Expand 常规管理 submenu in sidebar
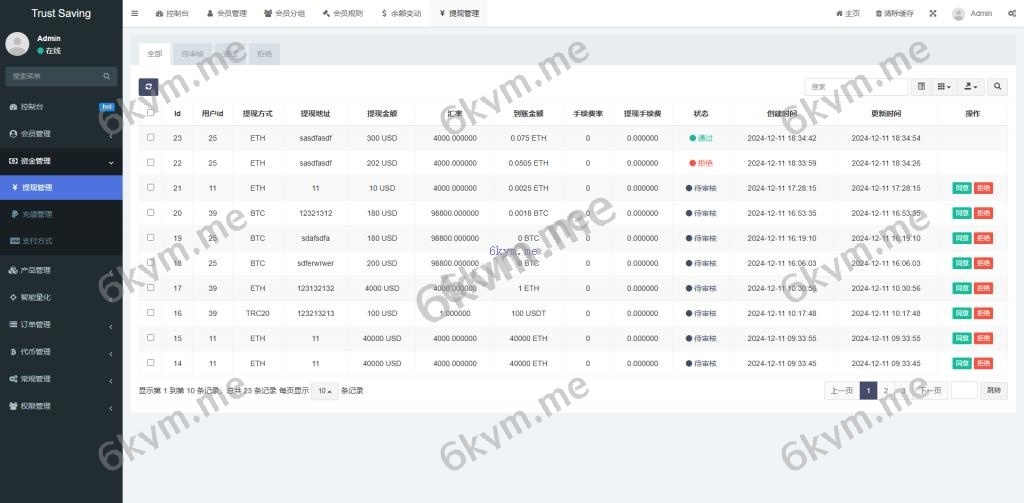1024x503 pixels. click(61, 379)
